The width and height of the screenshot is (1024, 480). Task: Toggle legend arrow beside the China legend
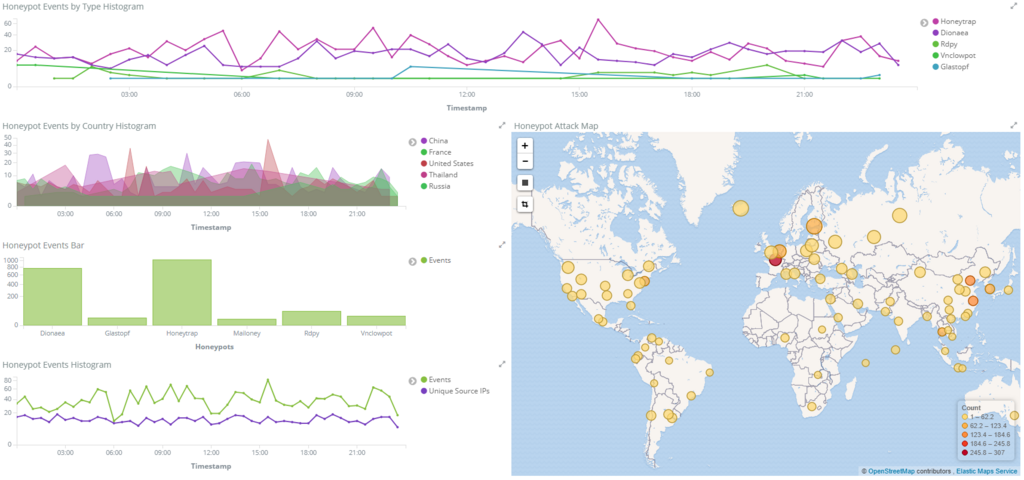(x=413, y=141)
